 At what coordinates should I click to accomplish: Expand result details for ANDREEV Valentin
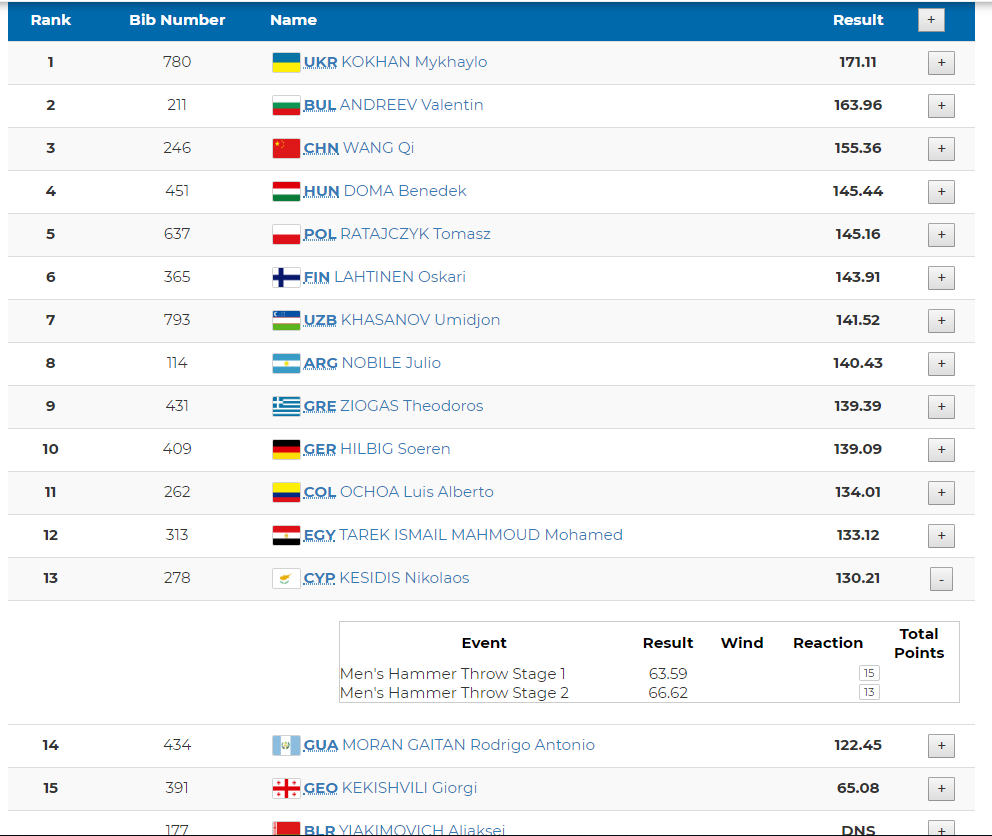(x=941, y=106)
